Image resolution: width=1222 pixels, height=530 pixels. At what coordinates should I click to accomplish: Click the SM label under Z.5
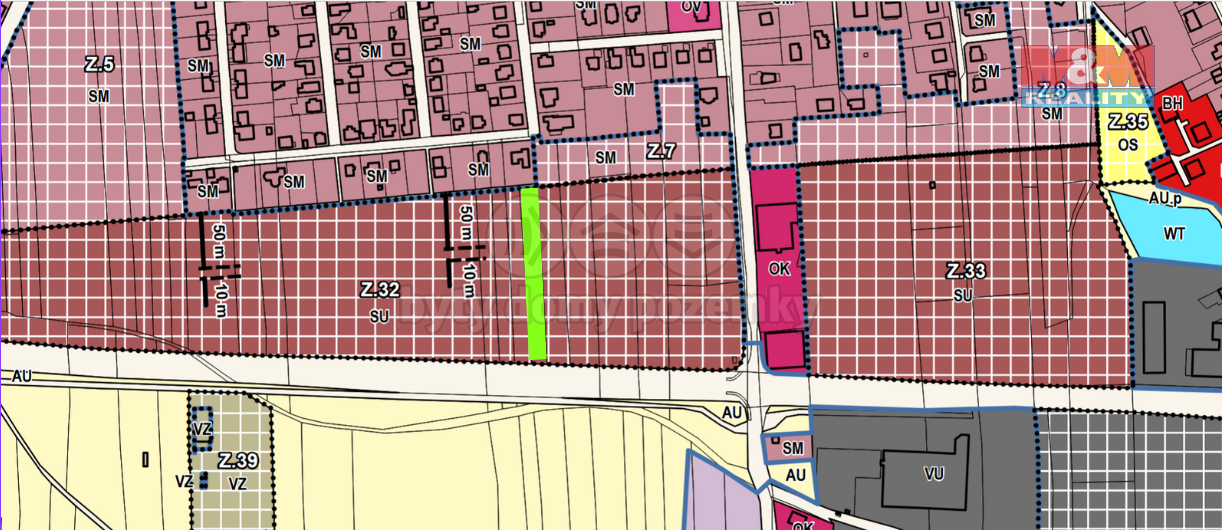(98, 96)
